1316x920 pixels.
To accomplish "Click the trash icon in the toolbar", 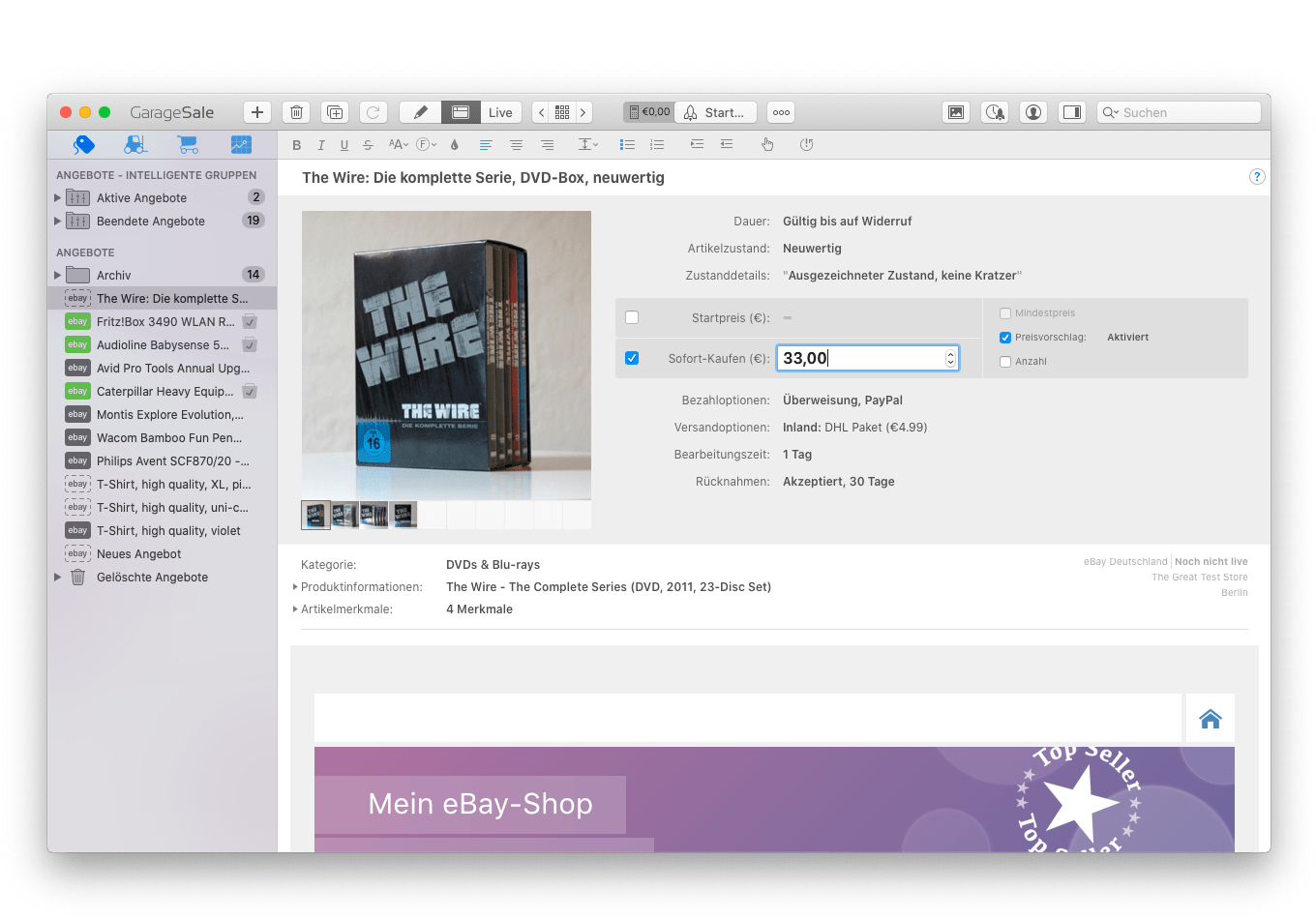I will tap(297, 112).
